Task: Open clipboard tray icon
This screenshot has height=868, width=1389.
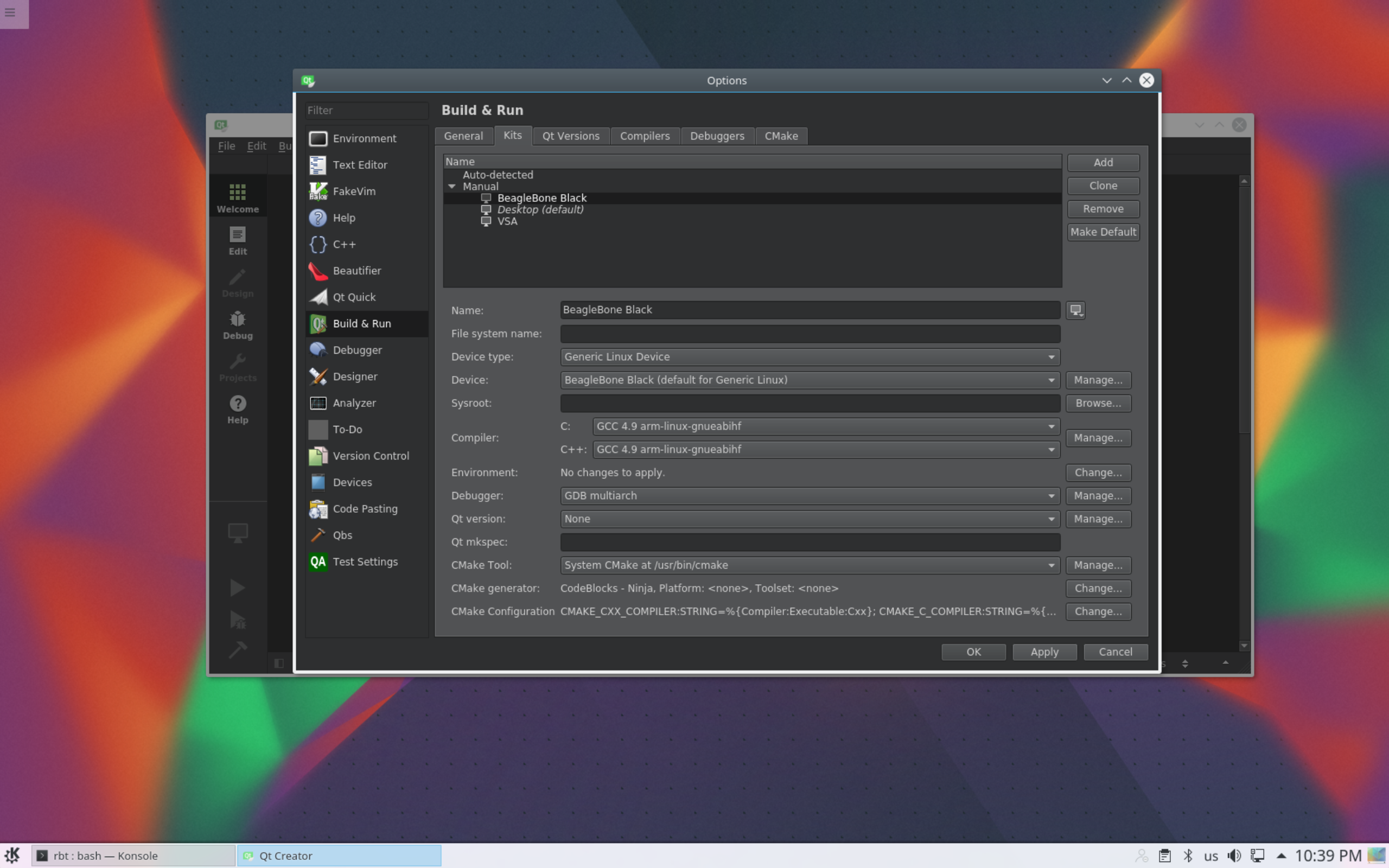Action: click(x=1164, y=856)
